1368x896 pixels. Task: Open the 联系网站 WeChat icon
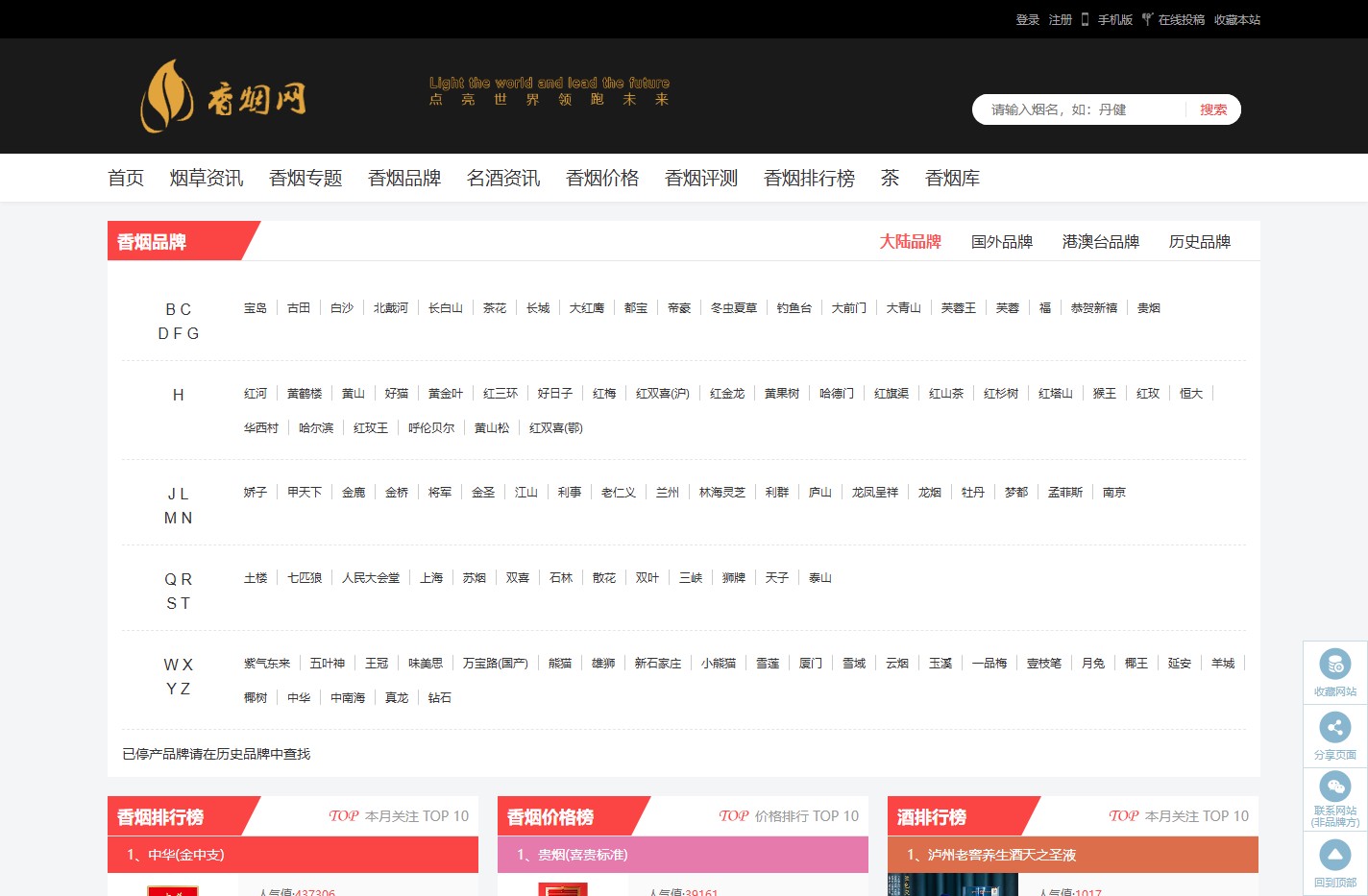[x=1335, y=788]
